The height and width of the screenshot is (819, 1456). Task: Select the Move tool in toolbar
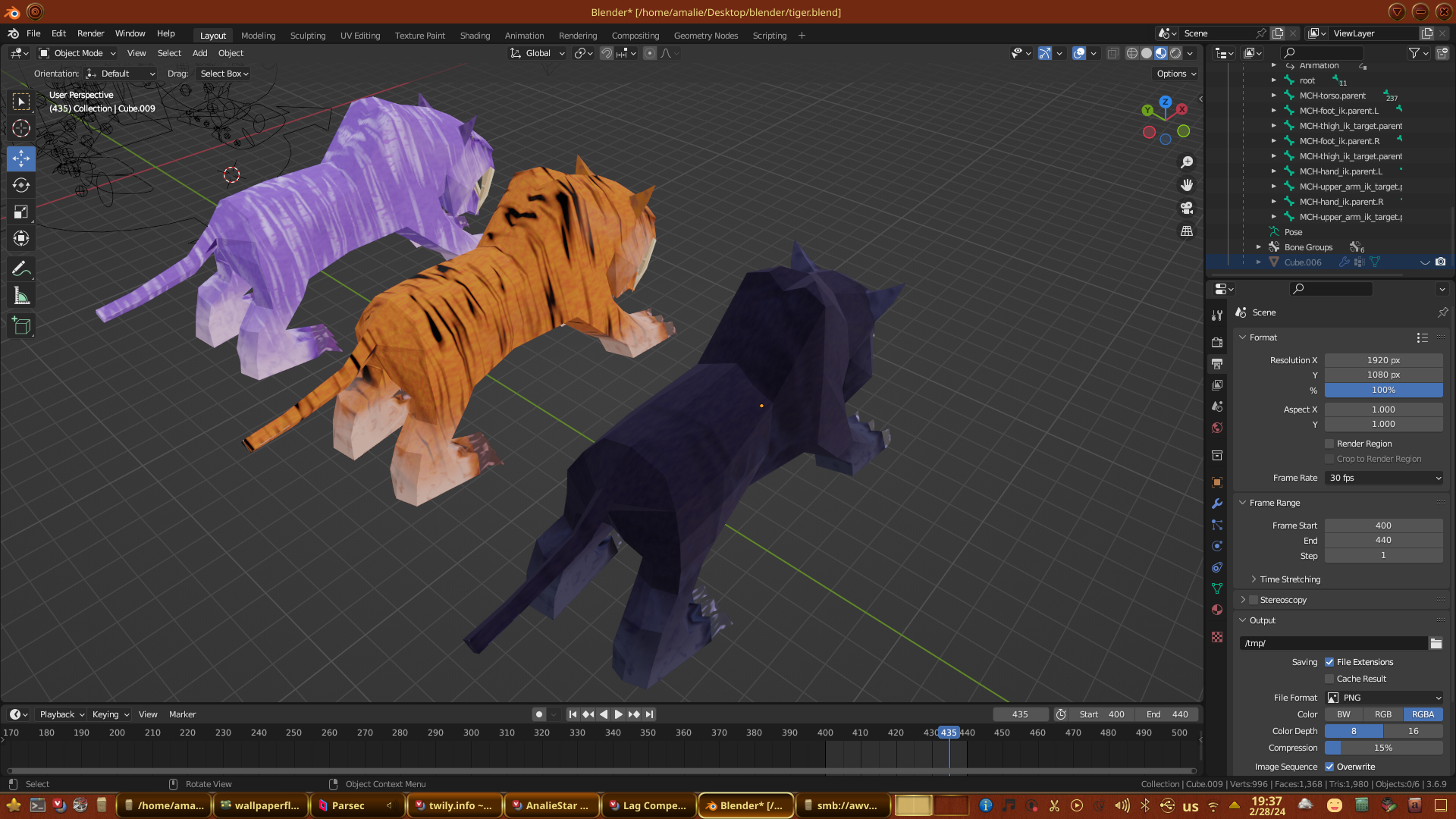[21, 158]
